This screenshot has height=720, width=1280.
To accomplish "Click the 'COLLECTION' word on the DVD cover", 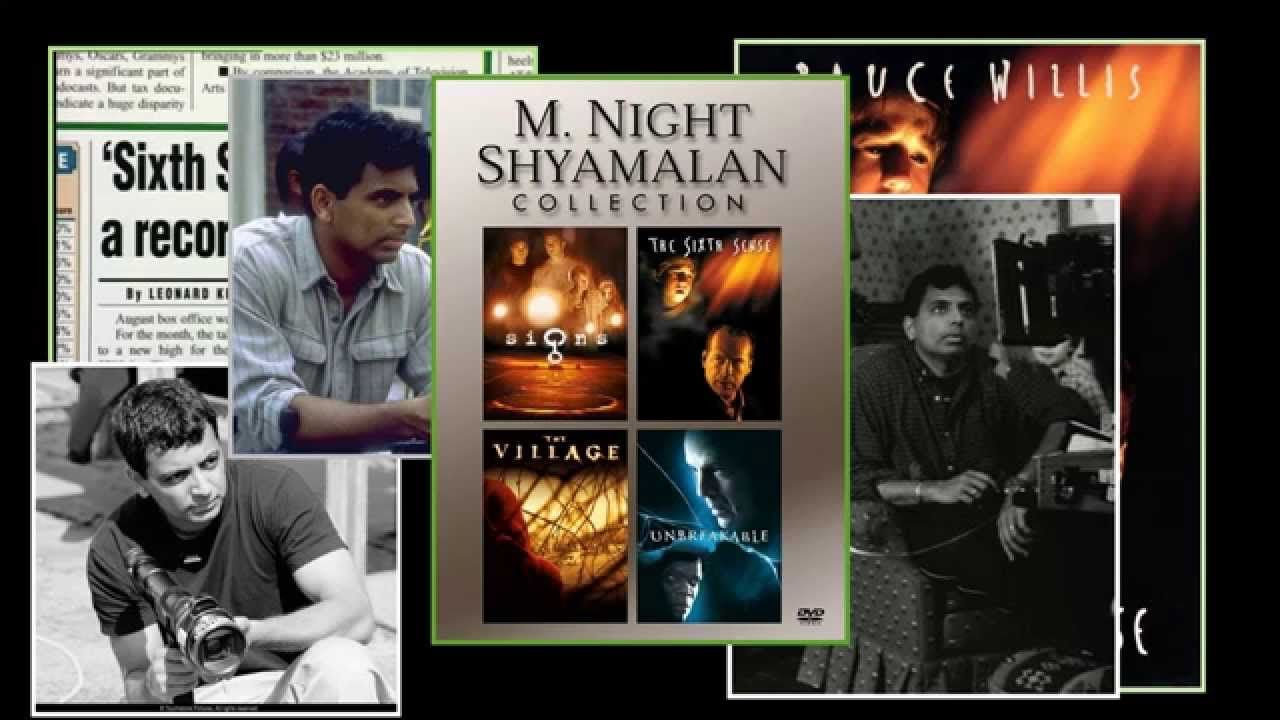I will (629, 203).
